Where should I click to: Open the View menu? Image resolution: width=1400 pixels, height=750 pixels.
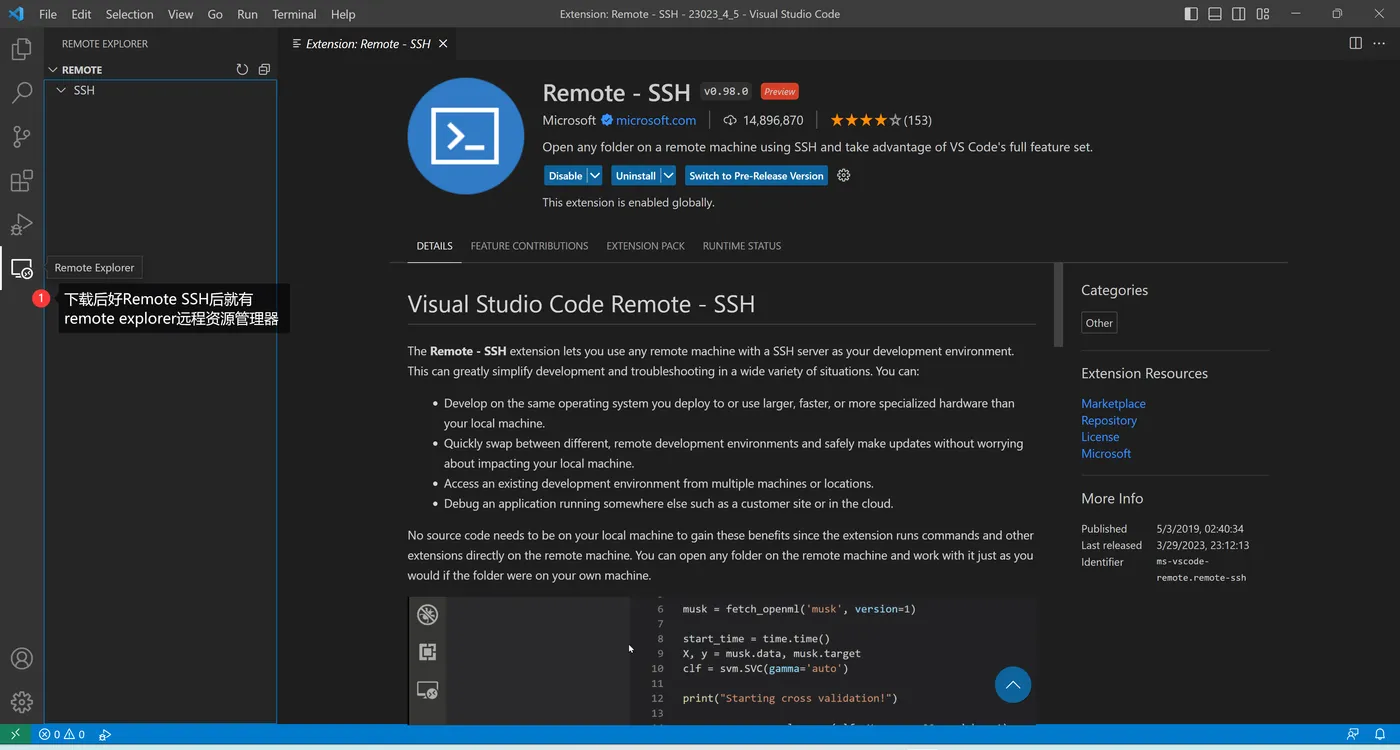pos(181,14)
